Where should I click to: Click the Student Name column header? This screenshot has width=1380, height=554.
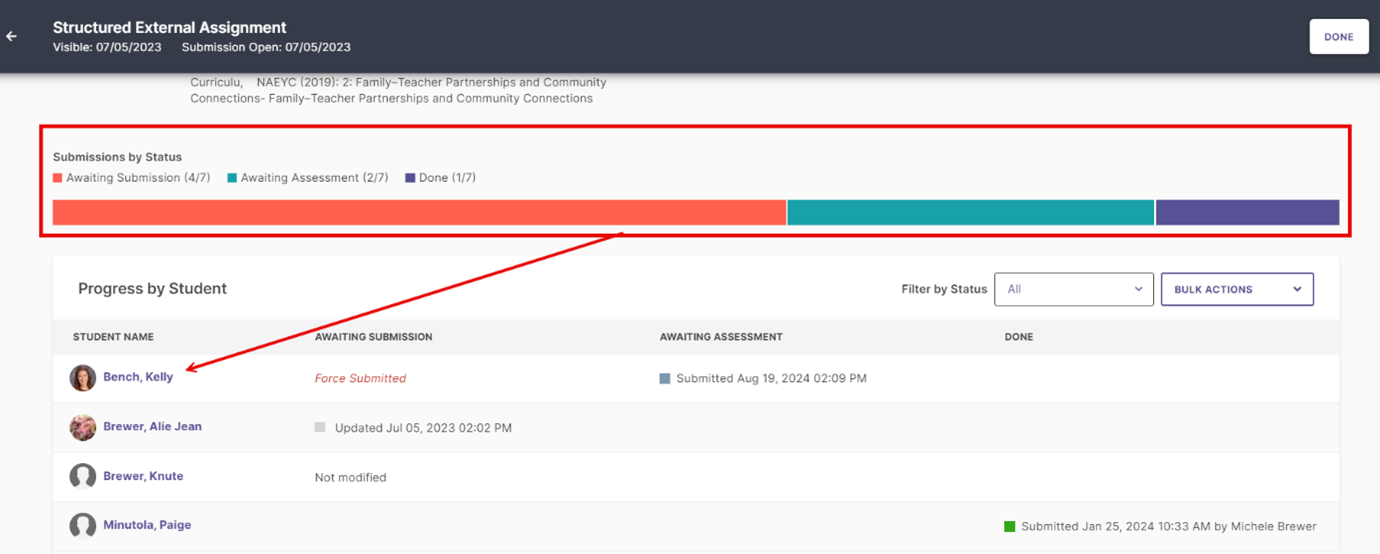coord(113,337)
